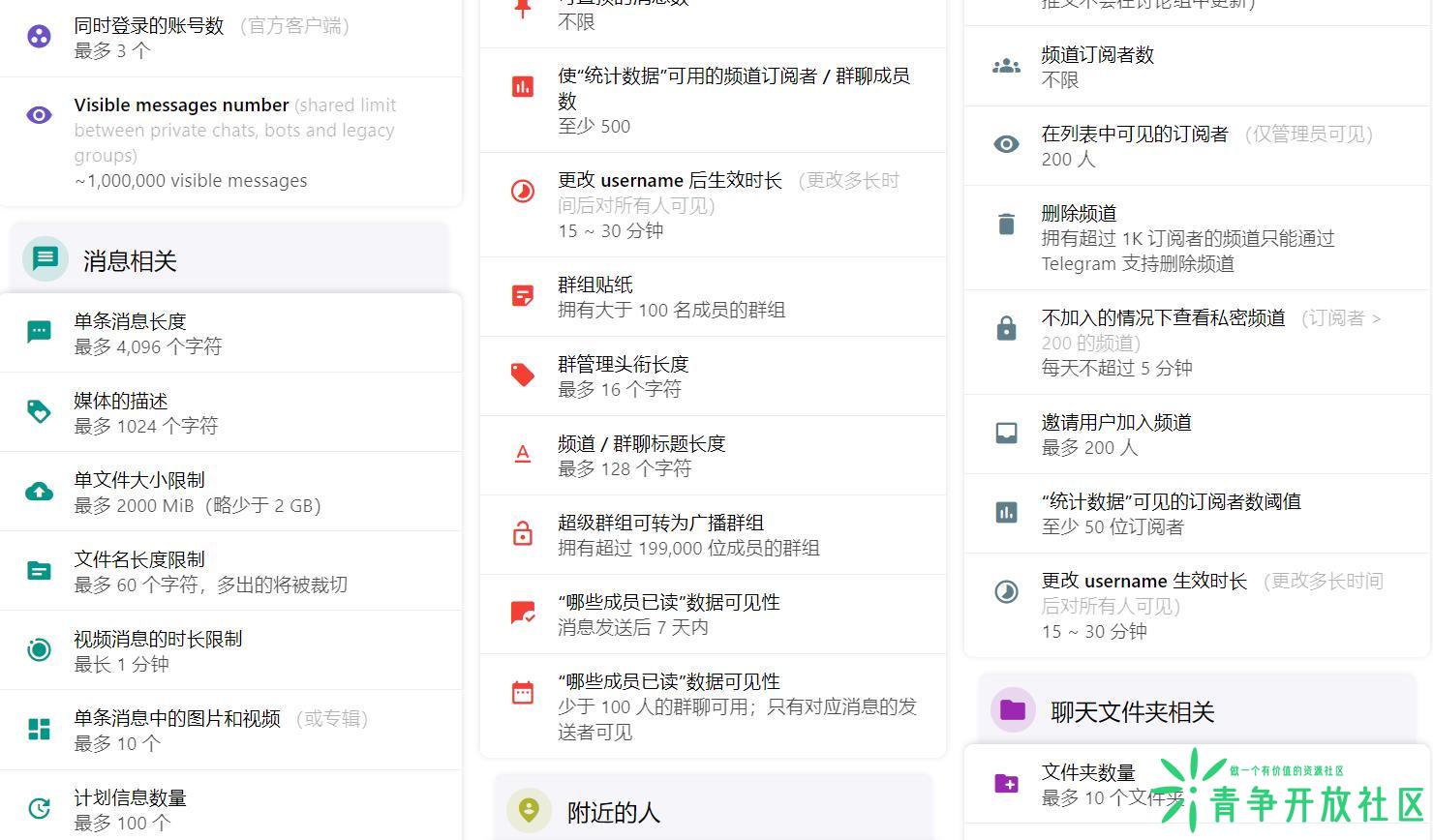Click the eye icon beside 在列表中可见的订阅者

click(x=1007, y=144)
